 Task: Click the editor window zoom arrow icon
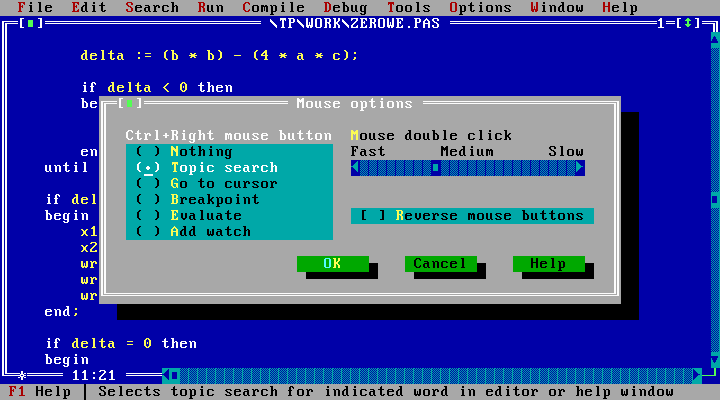pyautogui.click(x=690, y=23)
